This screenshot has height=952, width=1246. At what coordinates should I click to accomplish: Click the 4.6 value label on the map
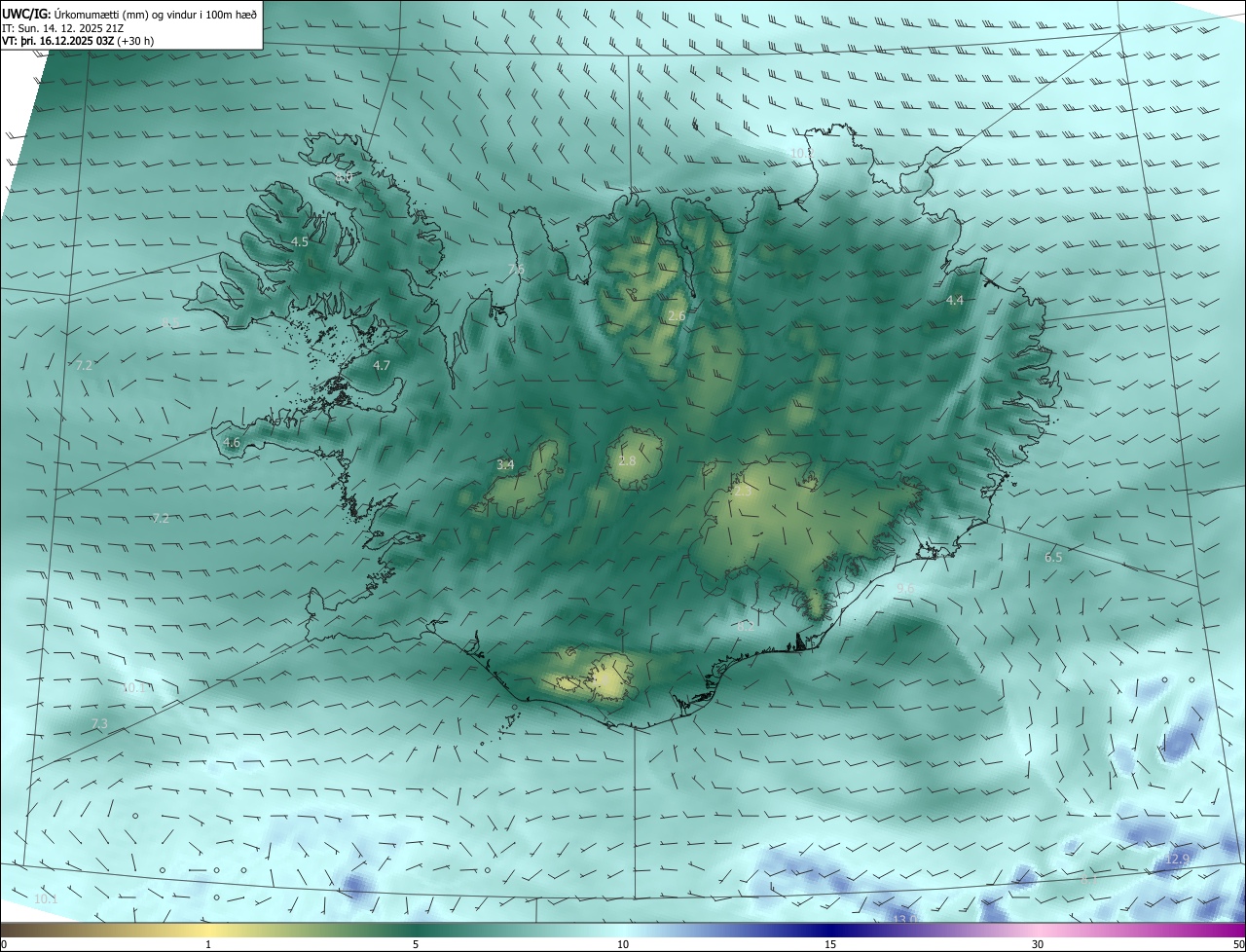(232, 442)
